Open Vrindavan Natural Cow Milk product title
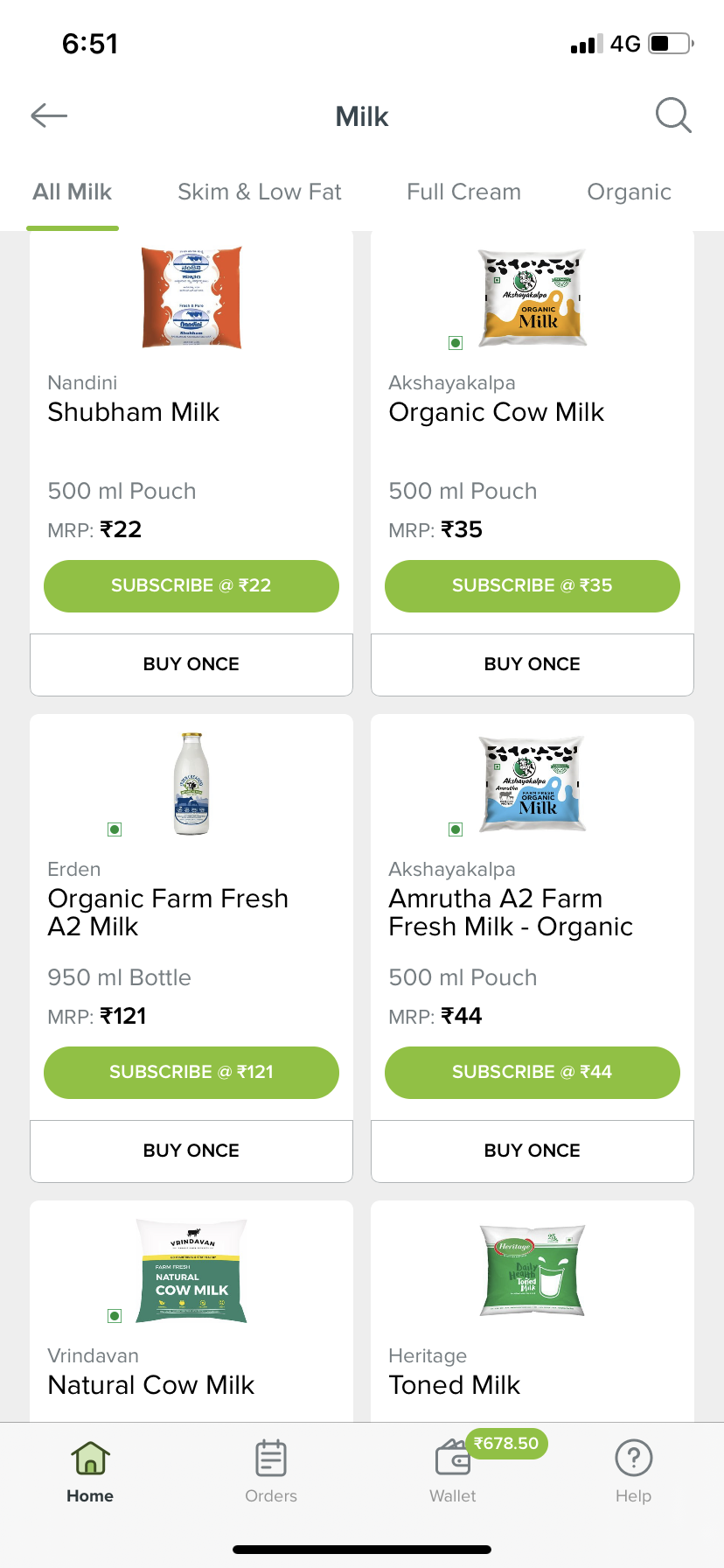Screen dimensions: 724x1568 coord(151,1385)
